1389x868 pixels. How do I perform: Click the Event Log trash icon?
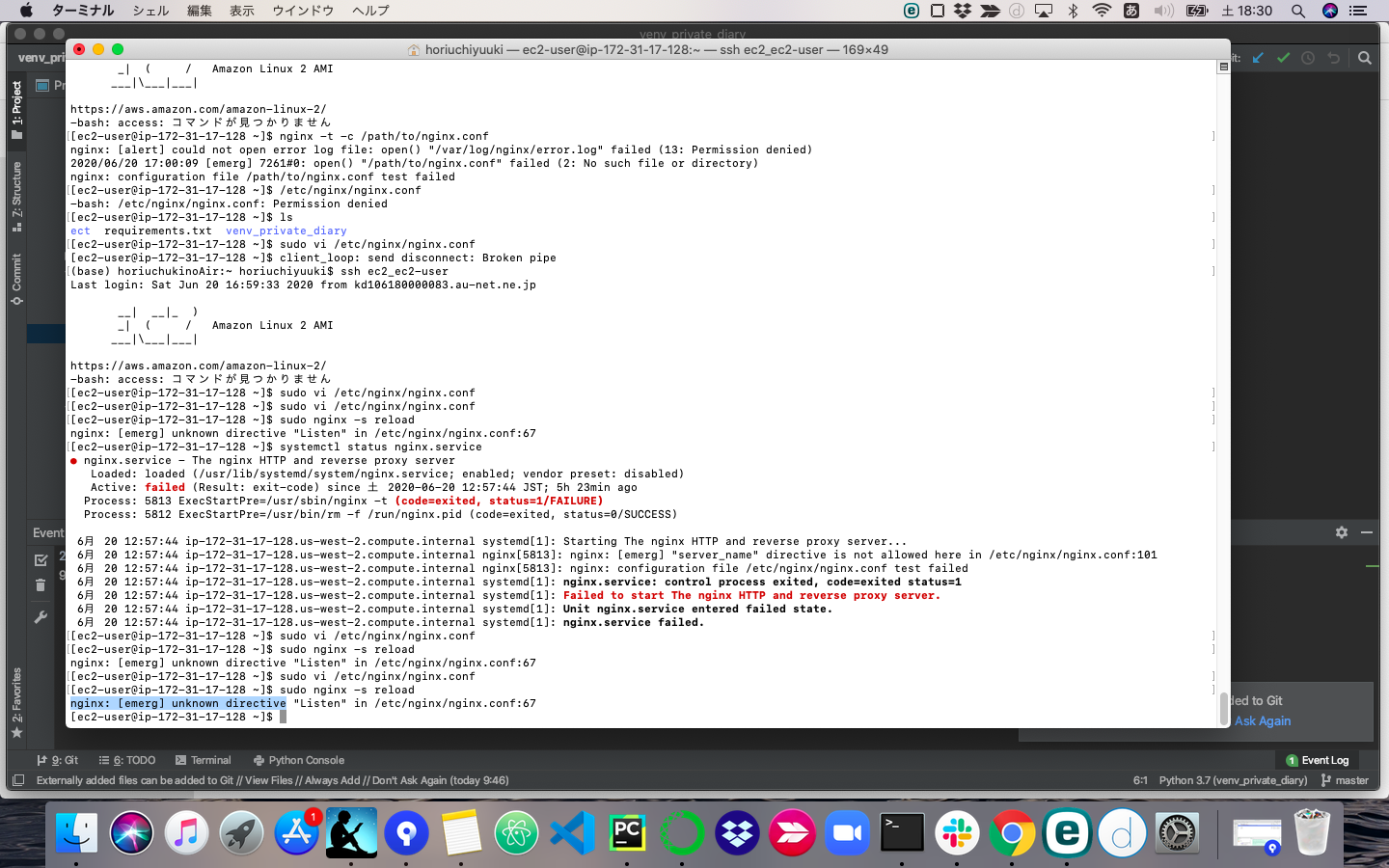(41, 585)
